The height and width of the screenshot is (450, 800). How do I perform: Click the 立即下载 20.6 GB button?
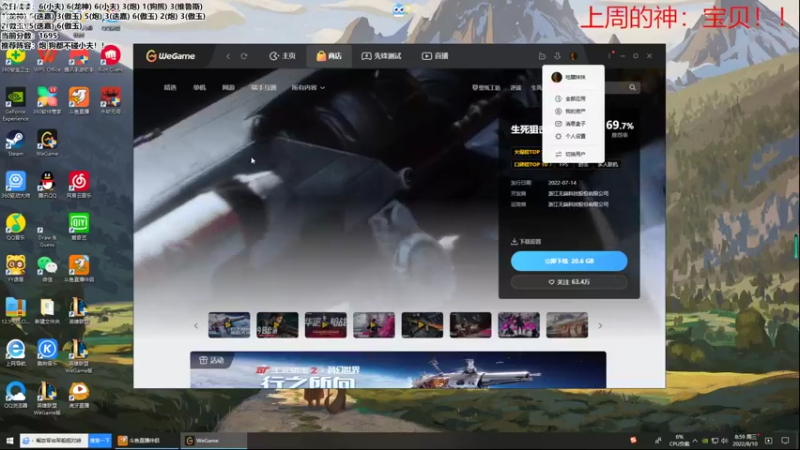pyautogui.click(x=569, y=261)
